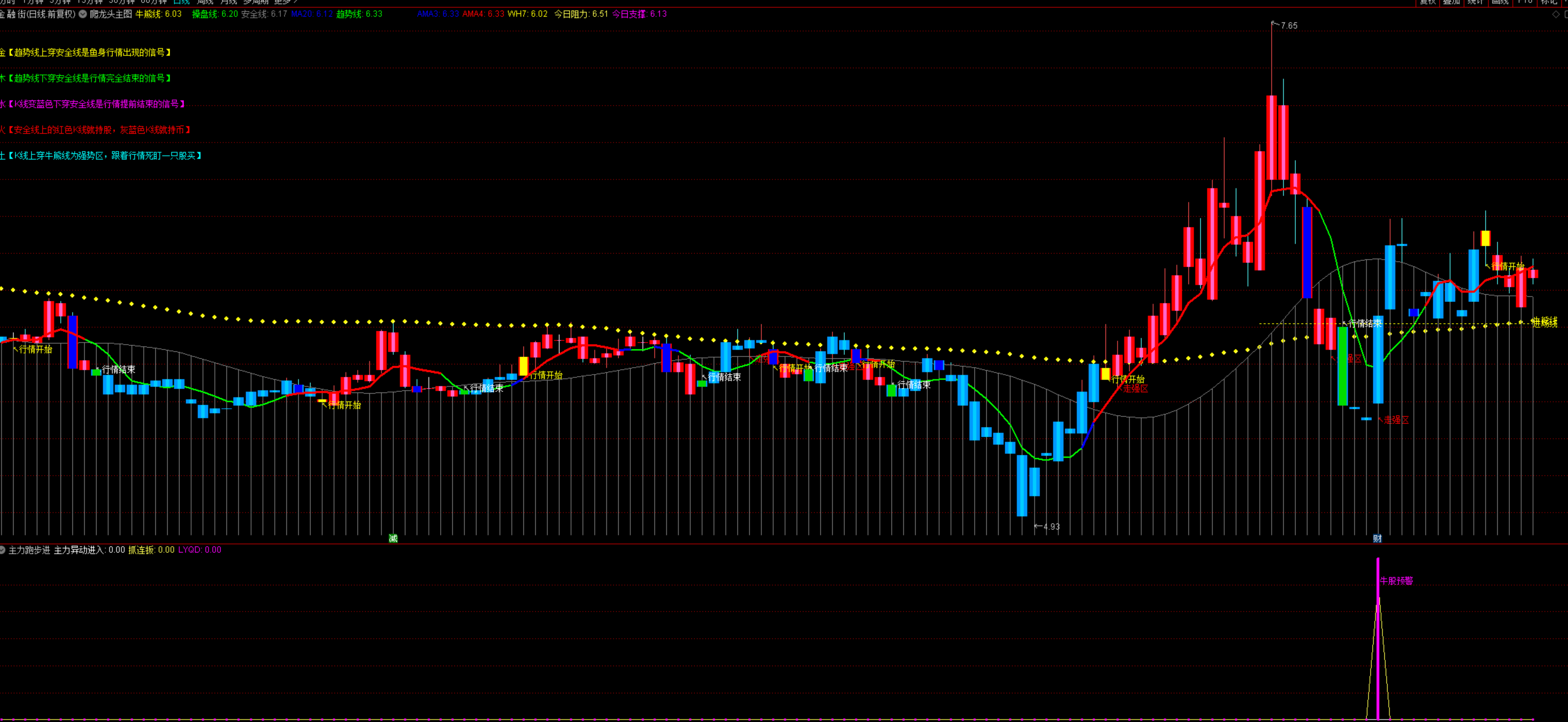Open the dropdown beside 金融街(日线 前复权)
Screen dimensions: 1568x722
(x=83, y=14)
